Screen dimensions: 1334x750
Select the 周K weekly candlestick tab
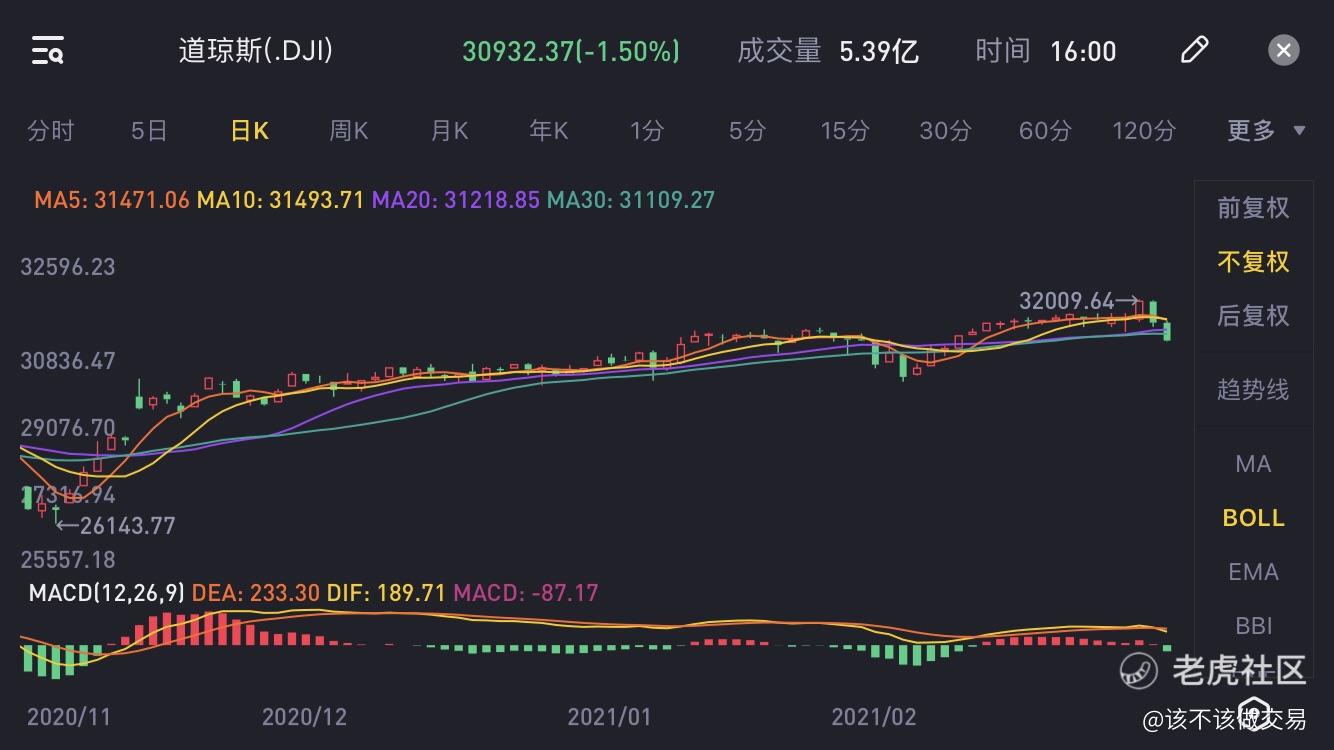349,130
